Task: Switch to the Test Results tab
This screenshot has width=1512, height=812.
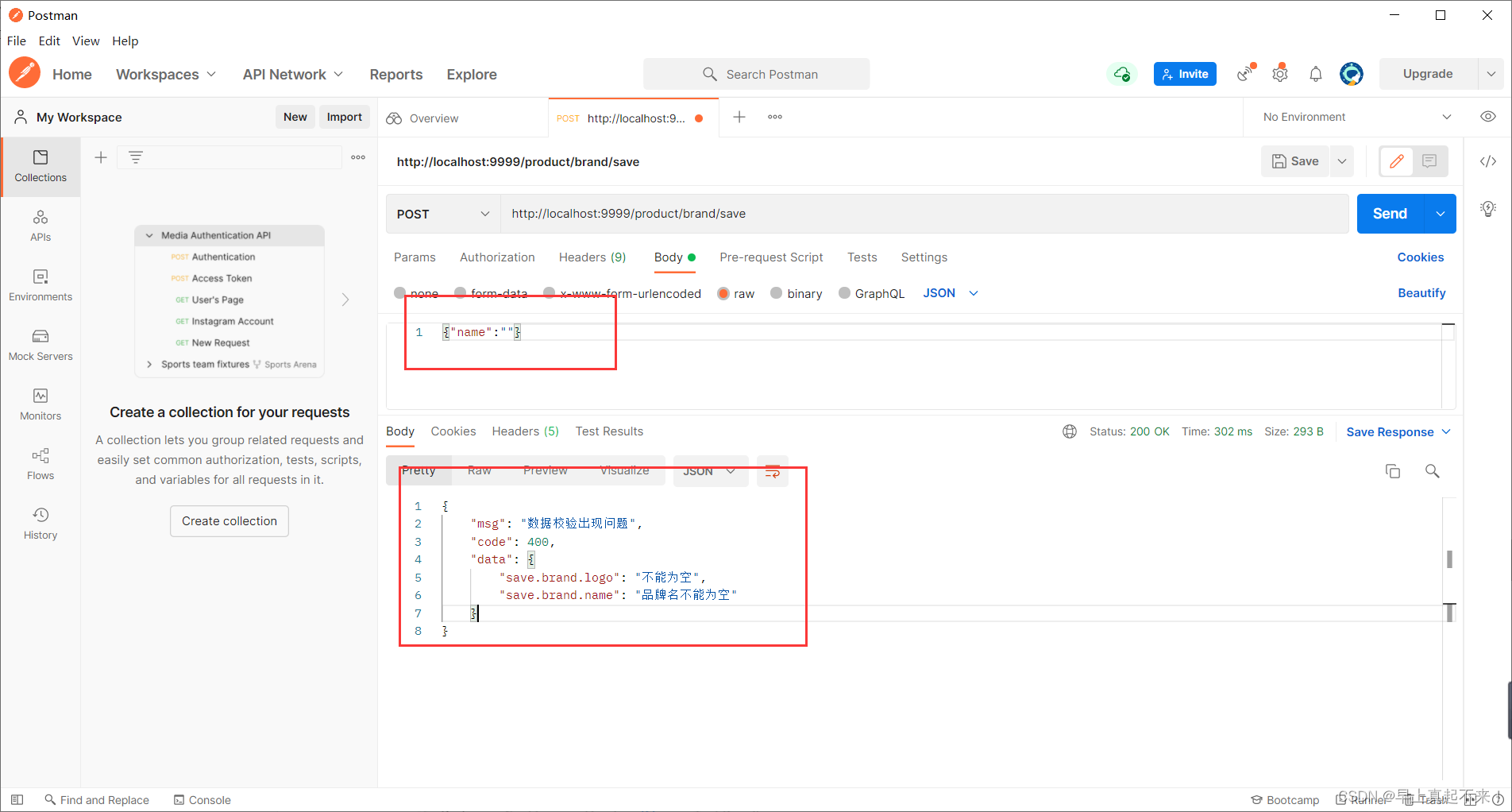Action: coord(609,431)
